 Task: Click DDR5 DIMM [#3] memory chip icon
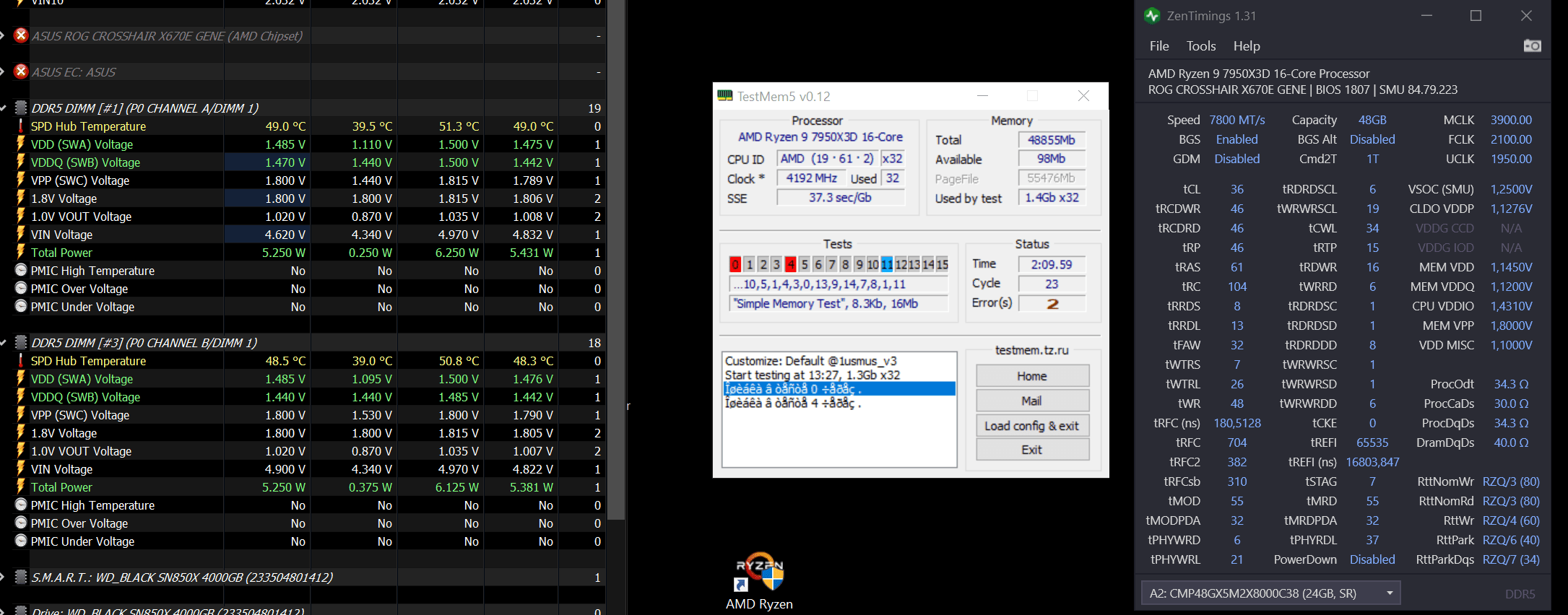click(21, 342)
